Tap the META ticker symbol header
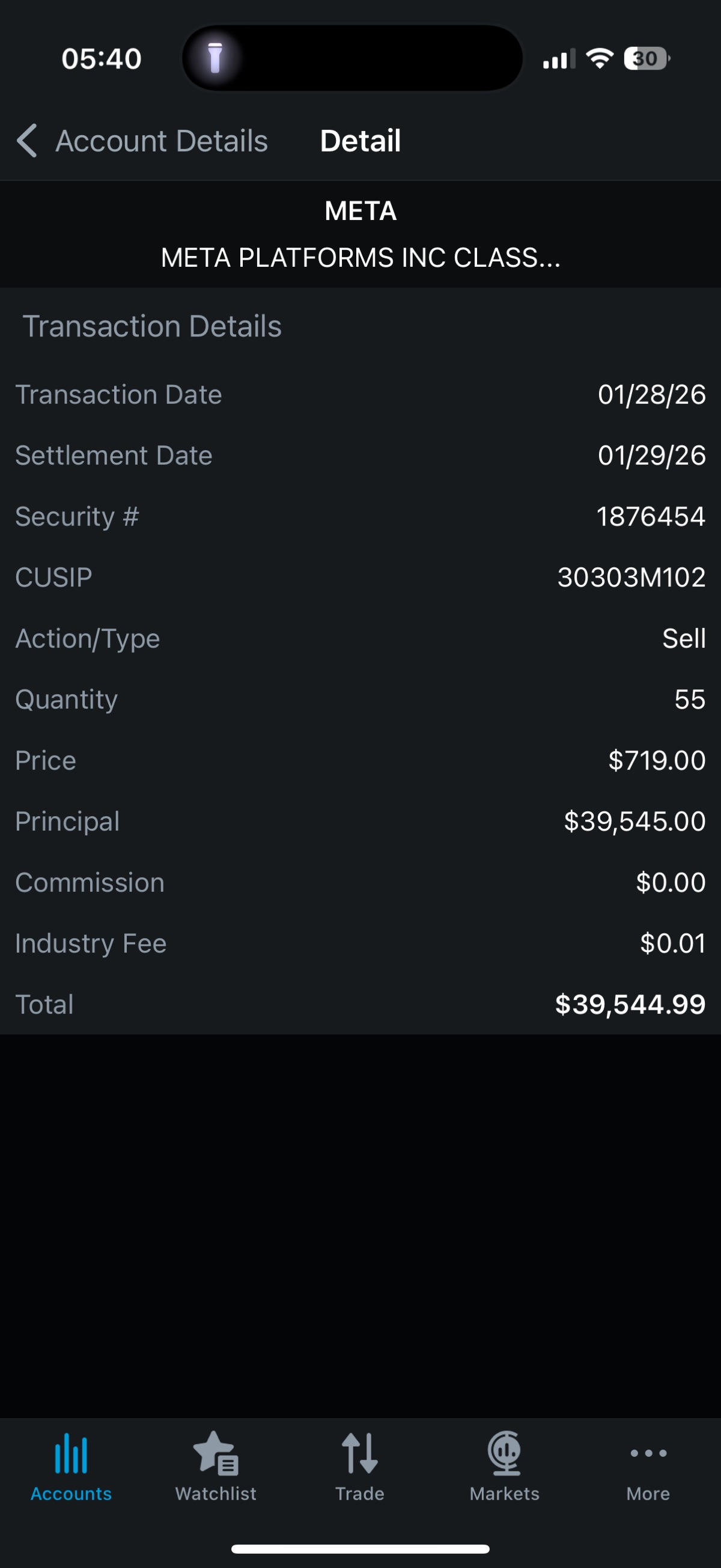The image size is (721, 1568). [360, 211]
